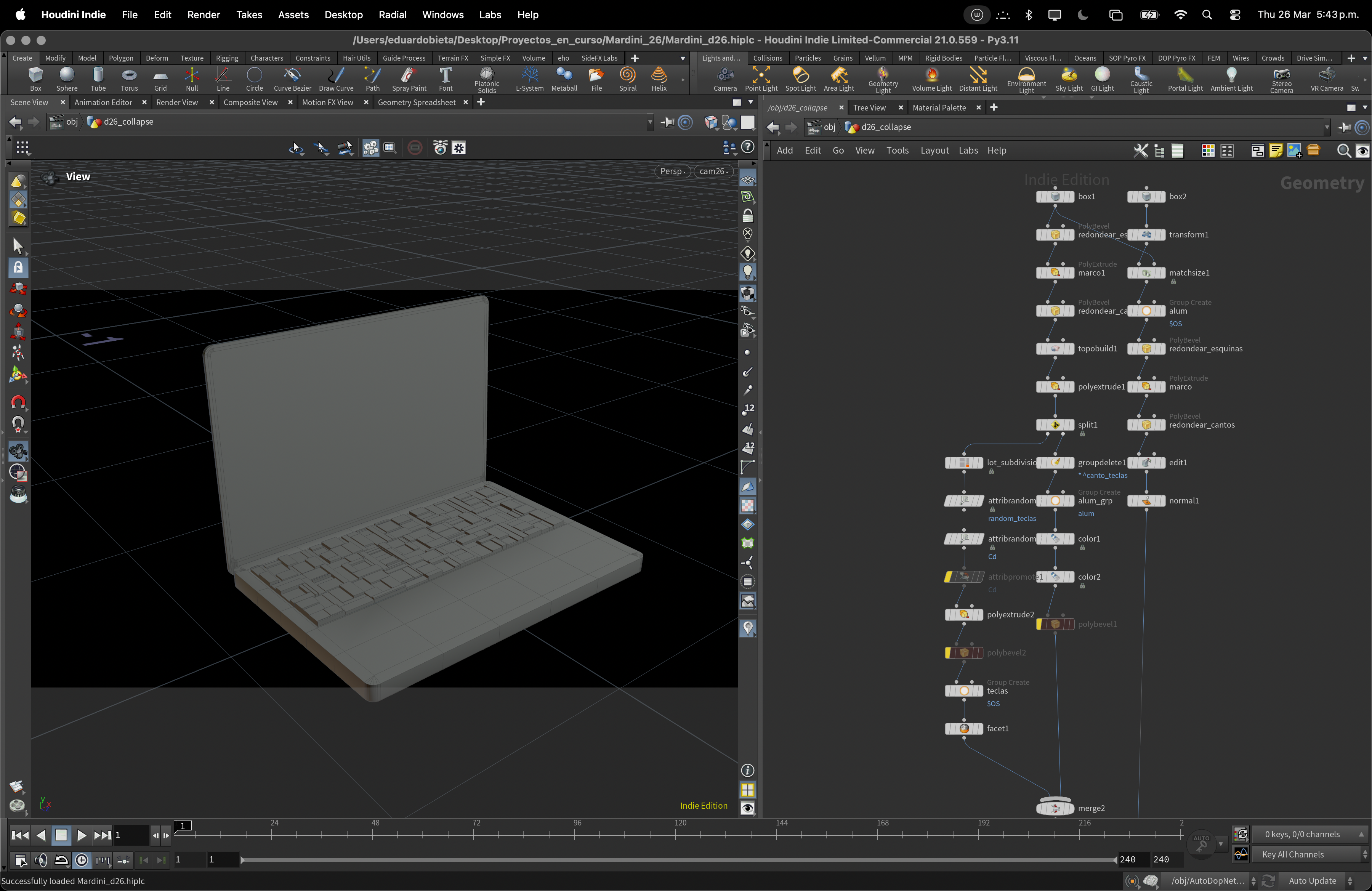Toggle bypass flag on attribpromote1 node
The height and width of the screenshot is (891, 1372).
(x=949, y=577)
